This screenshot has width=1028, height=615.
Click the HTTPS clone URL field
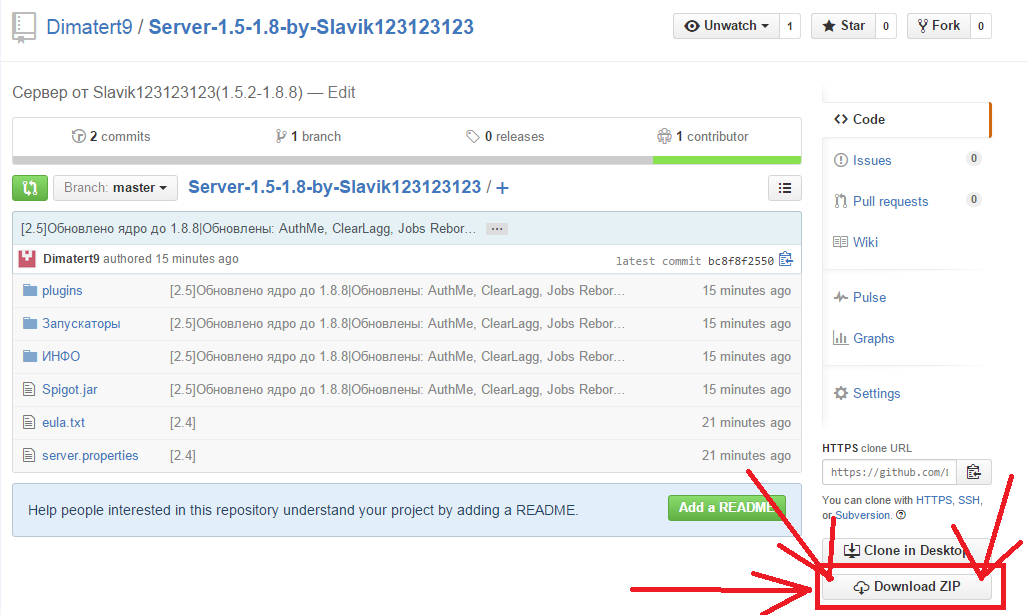[890, 472]
